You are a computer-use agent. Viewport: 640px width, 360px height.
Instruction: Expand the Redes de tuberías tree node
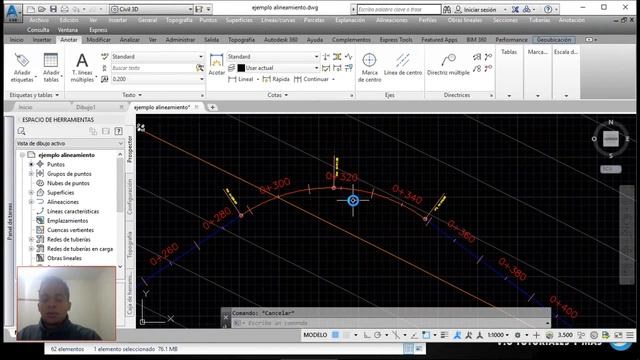point(31,239)
